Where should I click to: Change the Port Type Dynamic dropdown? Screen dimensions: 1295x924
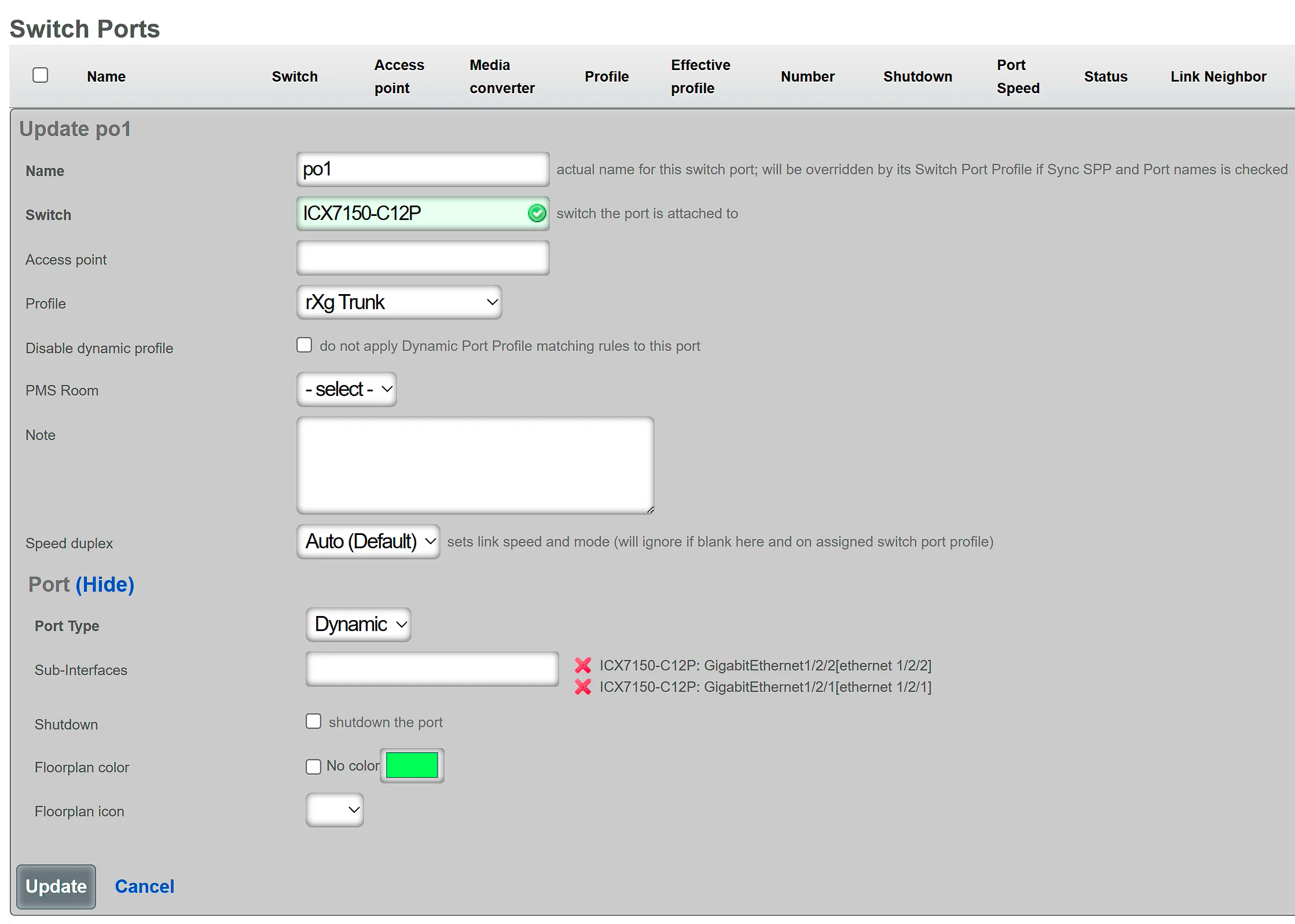coord(358,625)
